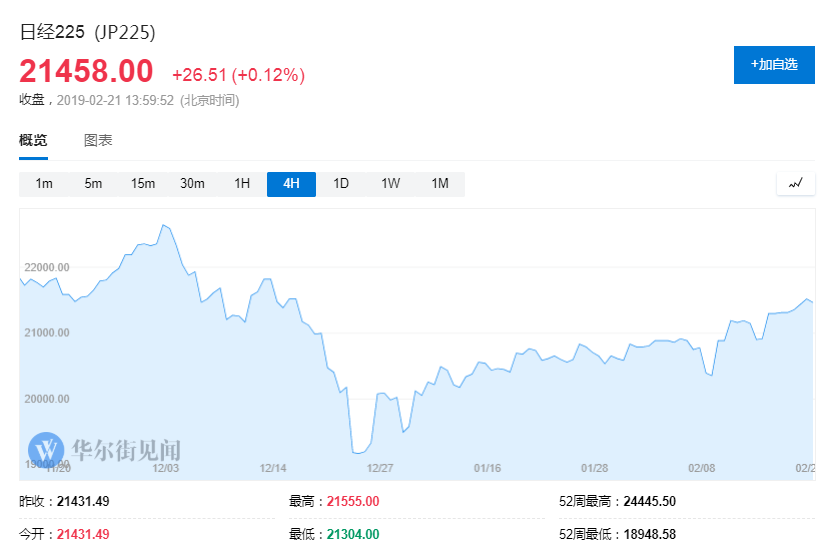Open the 图表 tab

pyautogui.click(x=98, y=140)
